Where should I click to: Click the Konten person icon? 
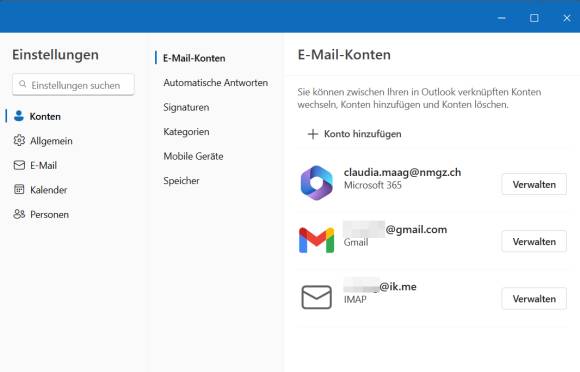[19, 116]
